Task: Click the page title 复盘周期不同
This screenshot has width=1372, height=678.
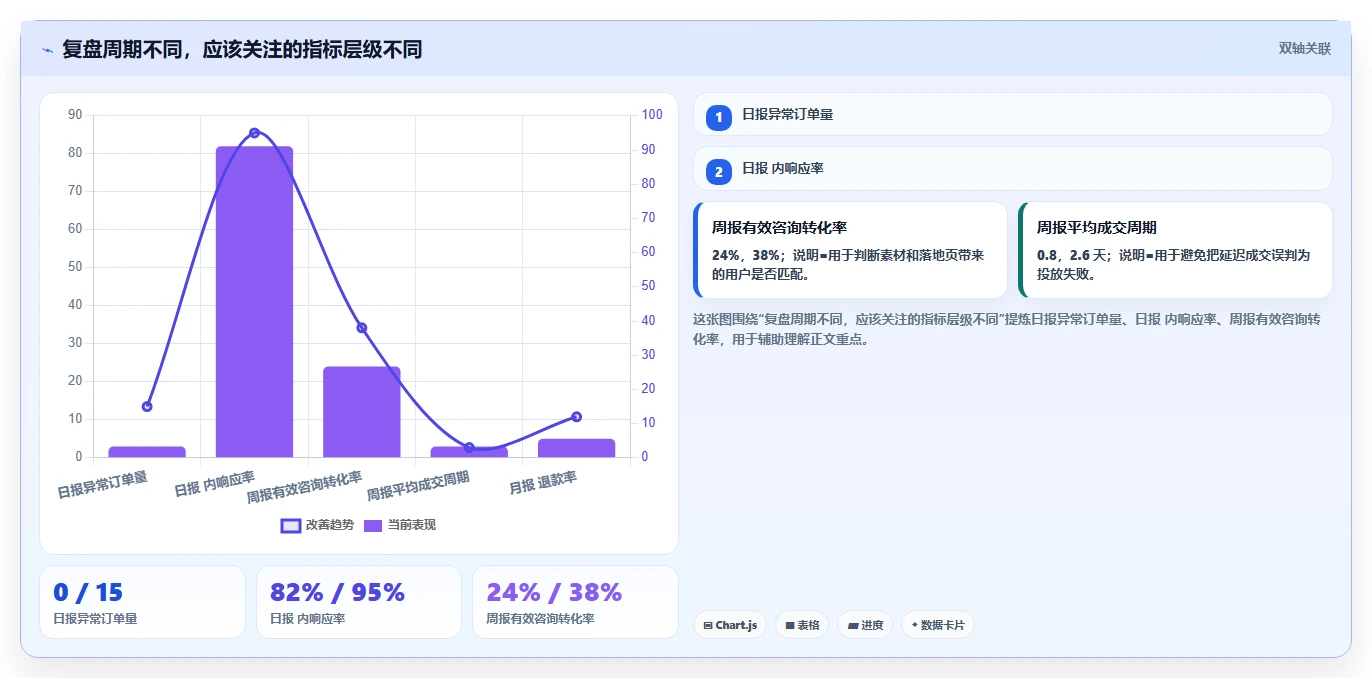Action: click(x=242, y=49)
